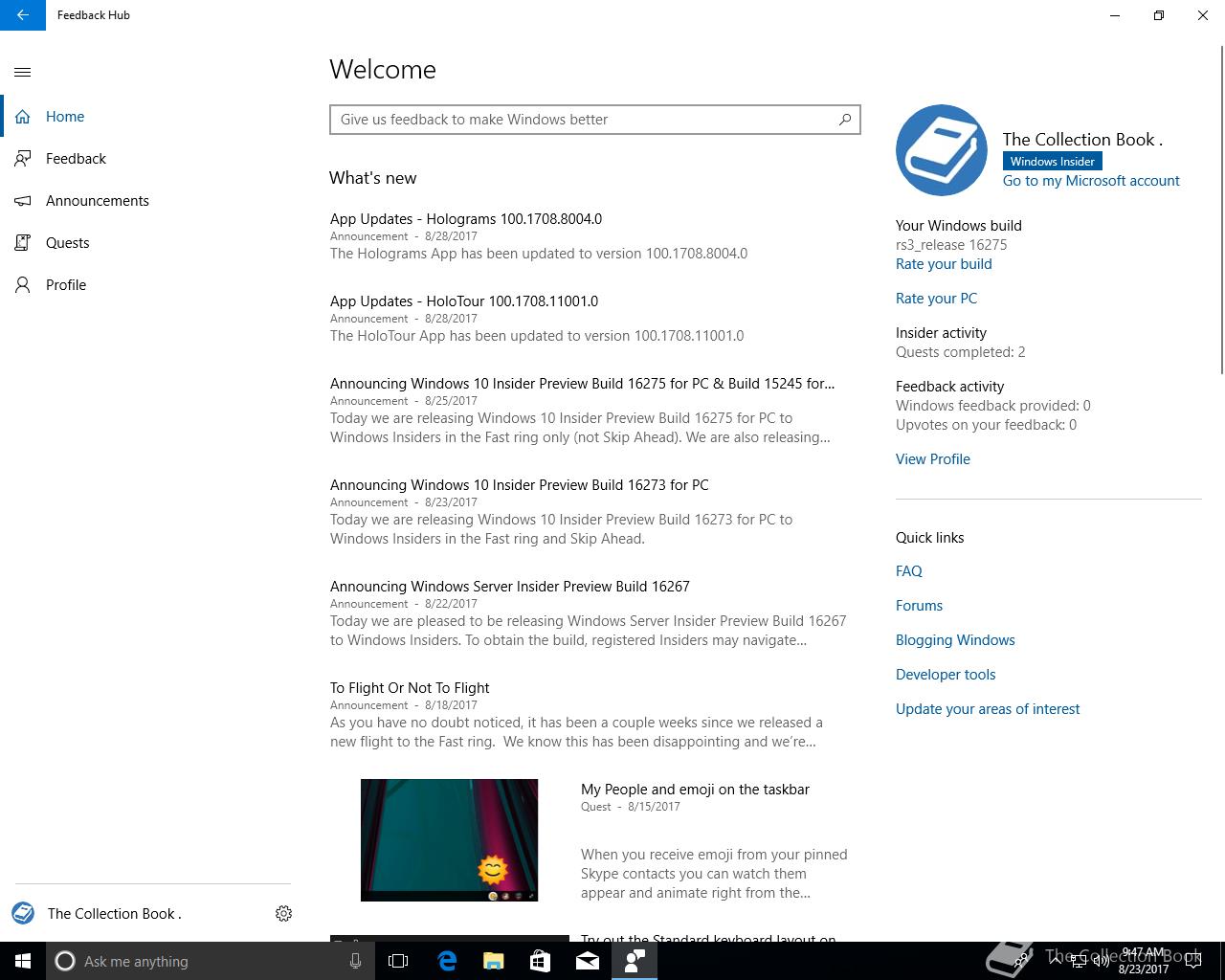Image resolution: width=1225 pixels, height=980 pixels.
Task: Click the Profile person icon
Action: click(x=23, y=285)
